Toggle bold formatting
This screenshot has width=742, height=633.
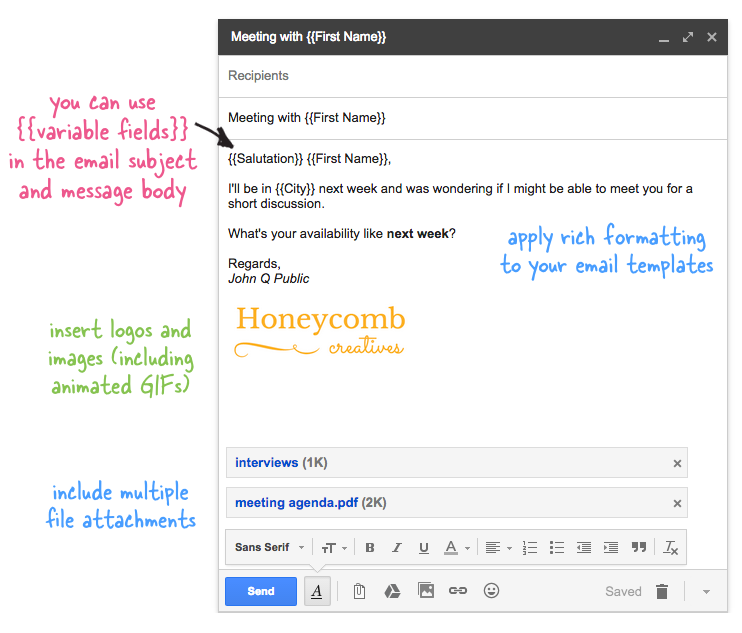[x=370, y=548]
